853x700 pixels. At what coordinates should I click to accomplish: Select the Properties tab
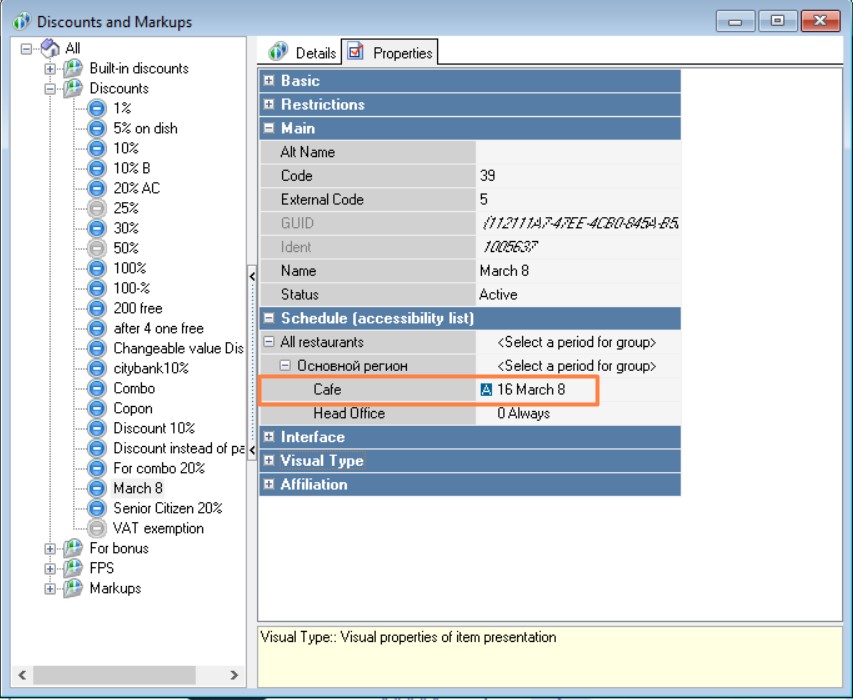pyautogui.click(x=402, y=53)
